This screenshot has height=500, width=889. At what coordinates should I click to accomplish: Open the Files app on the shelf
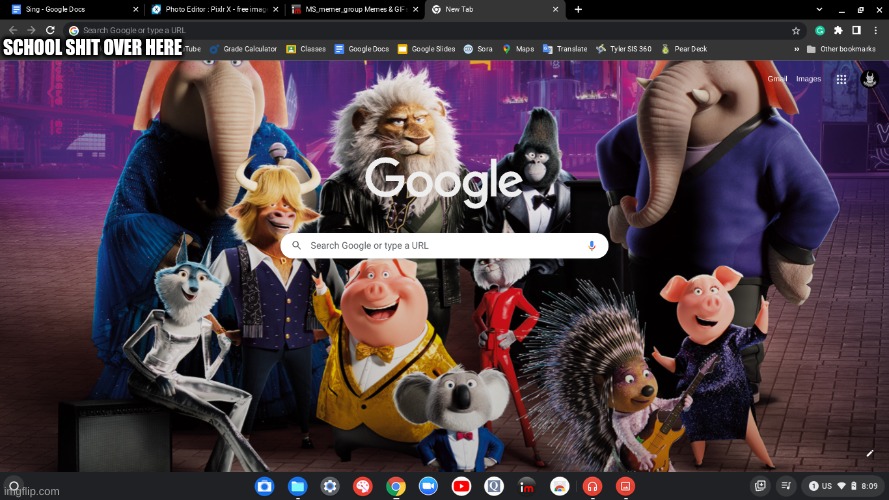(x=297, y=486)
